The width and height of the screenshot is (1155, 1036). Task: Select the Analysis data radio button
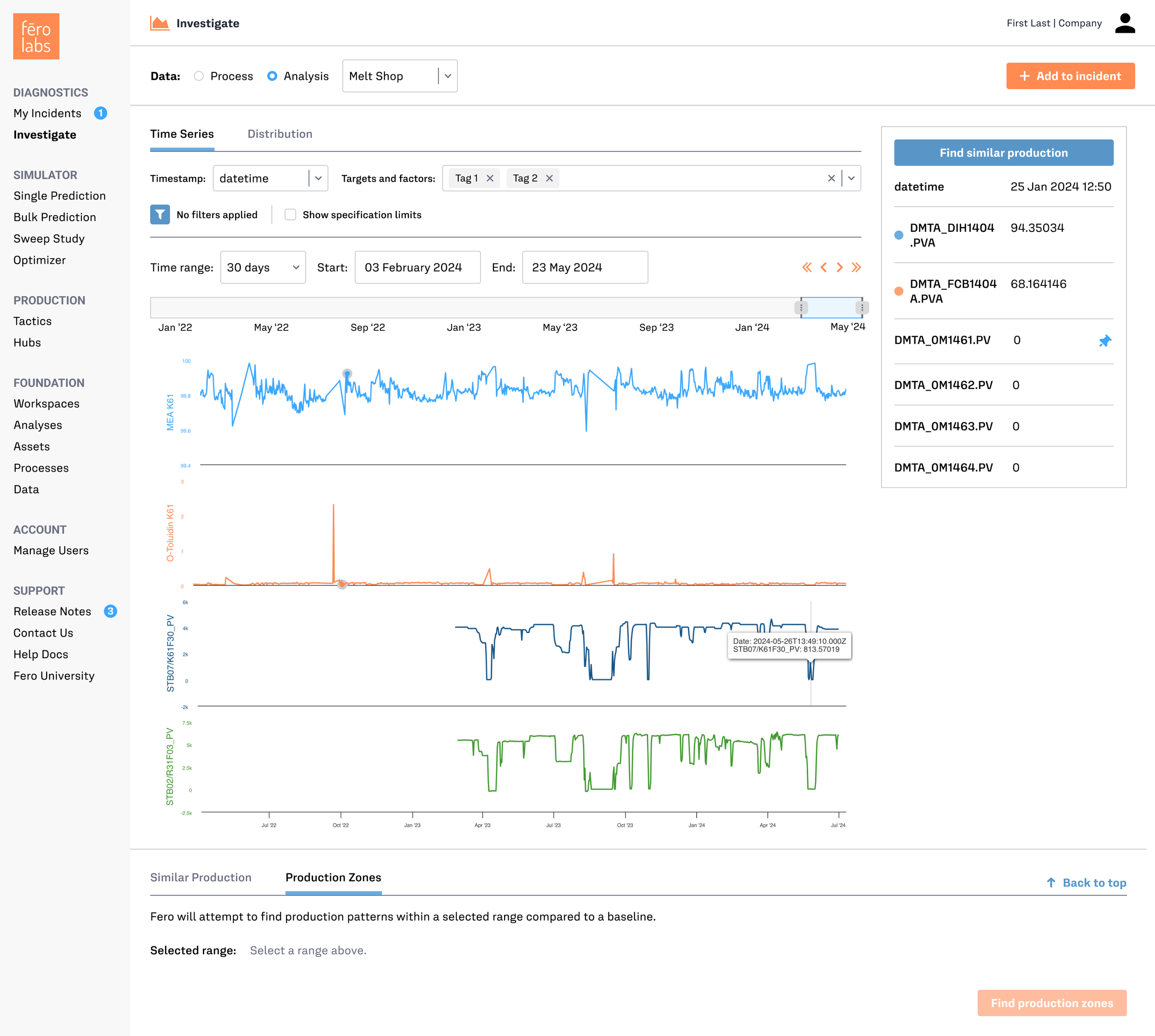pos(272,76)
